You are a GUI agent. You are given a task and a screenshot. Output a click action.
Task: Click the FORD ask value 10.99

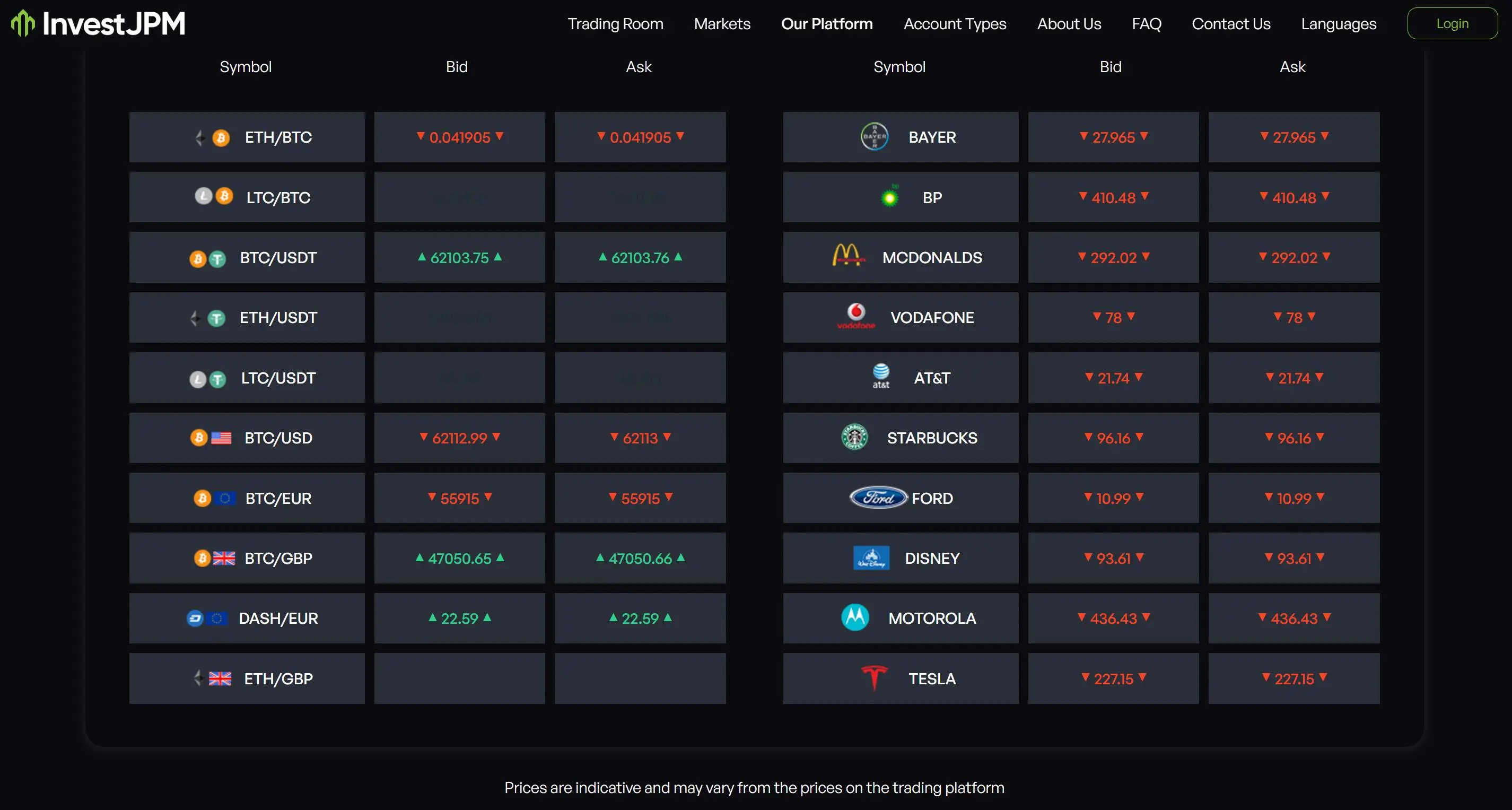point(1293,498)
